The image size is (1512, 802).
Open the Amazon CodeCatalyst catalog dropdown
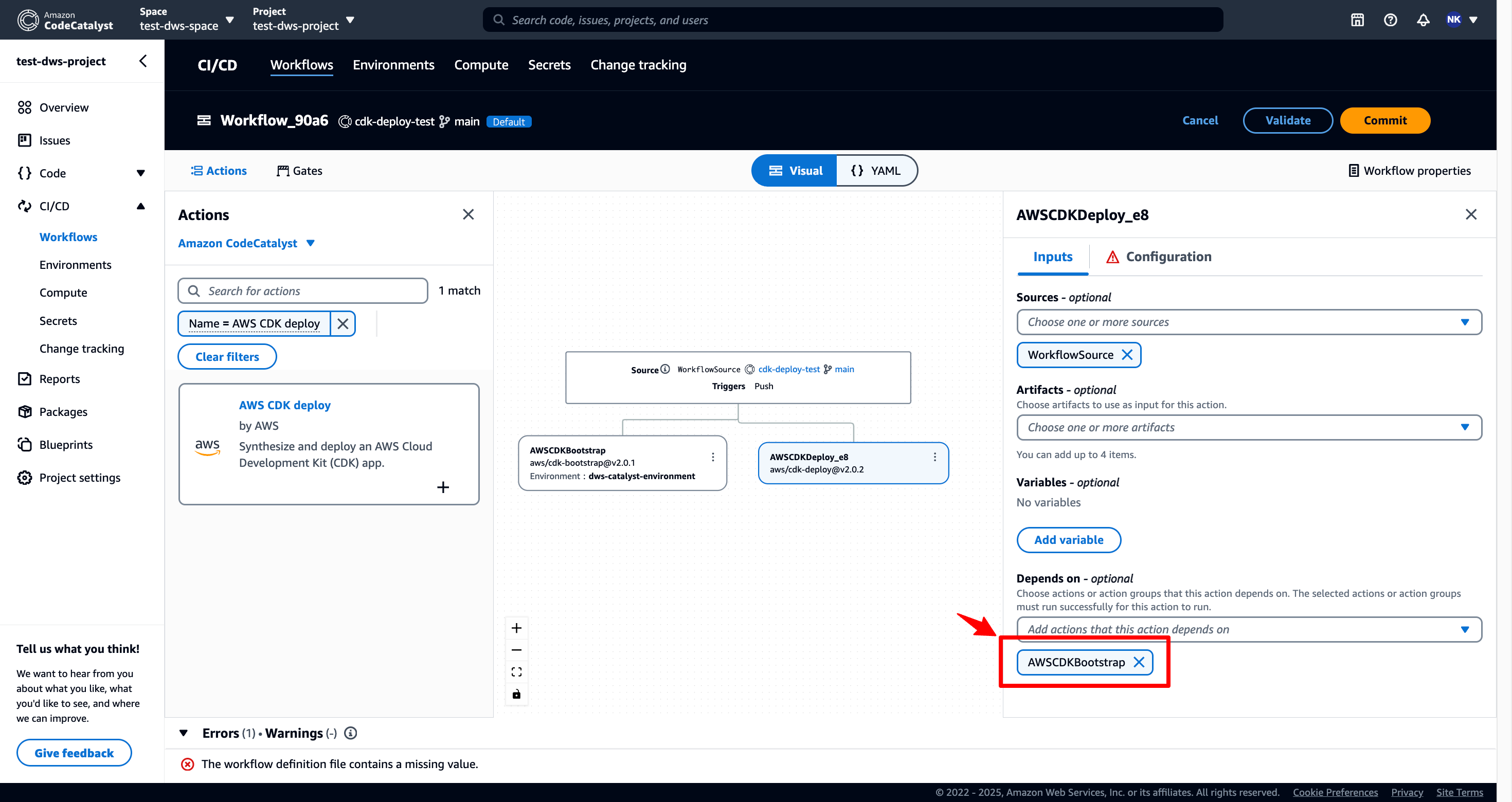(246, 244)
